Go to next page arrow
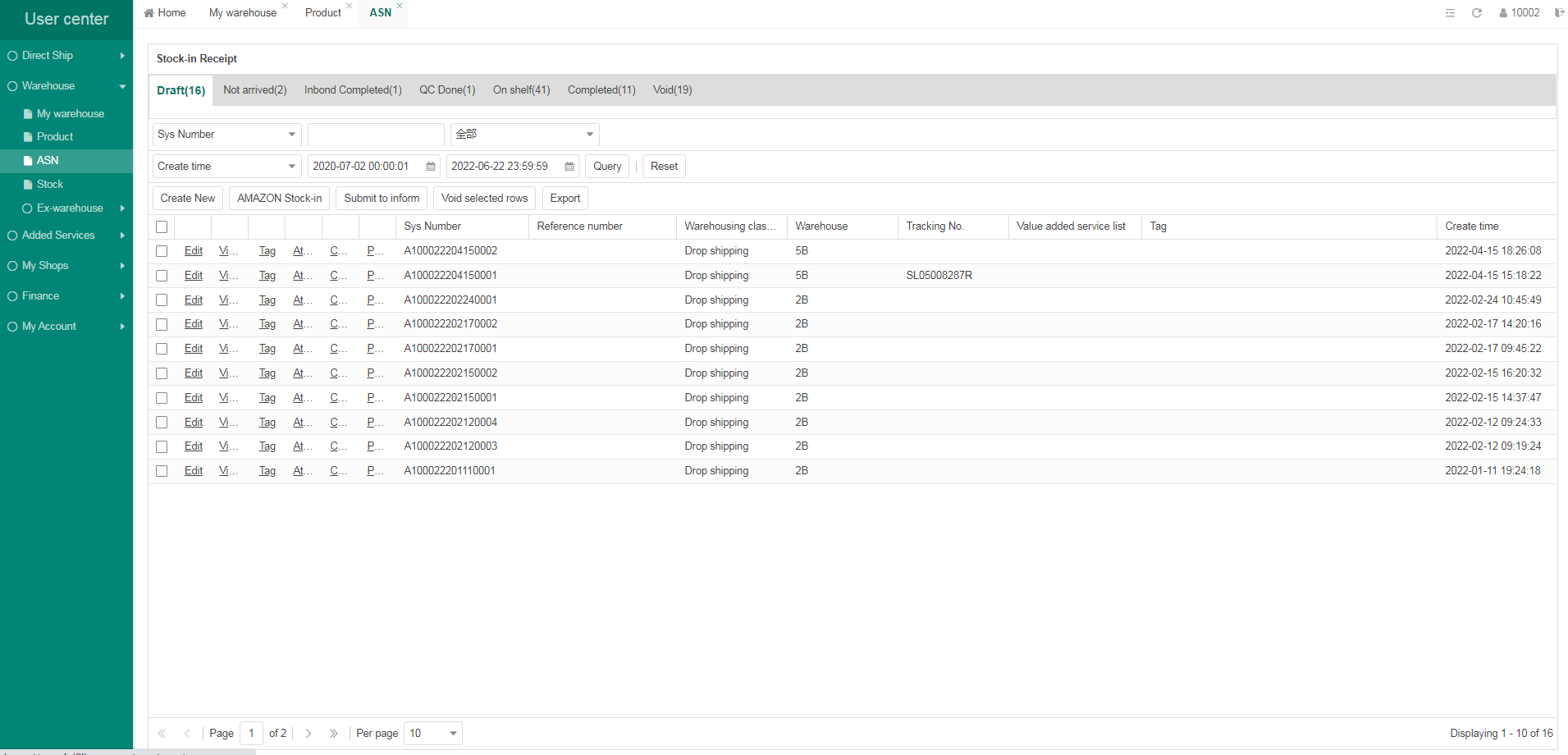The width and height of the screenshot is (1568, 755). click(x=309, y=734)
